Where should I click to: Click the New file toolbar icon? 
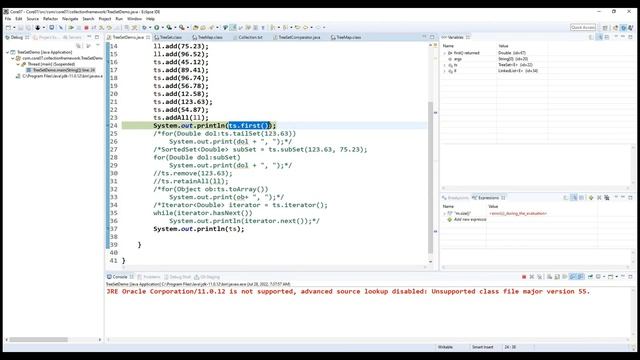(8, 27)
